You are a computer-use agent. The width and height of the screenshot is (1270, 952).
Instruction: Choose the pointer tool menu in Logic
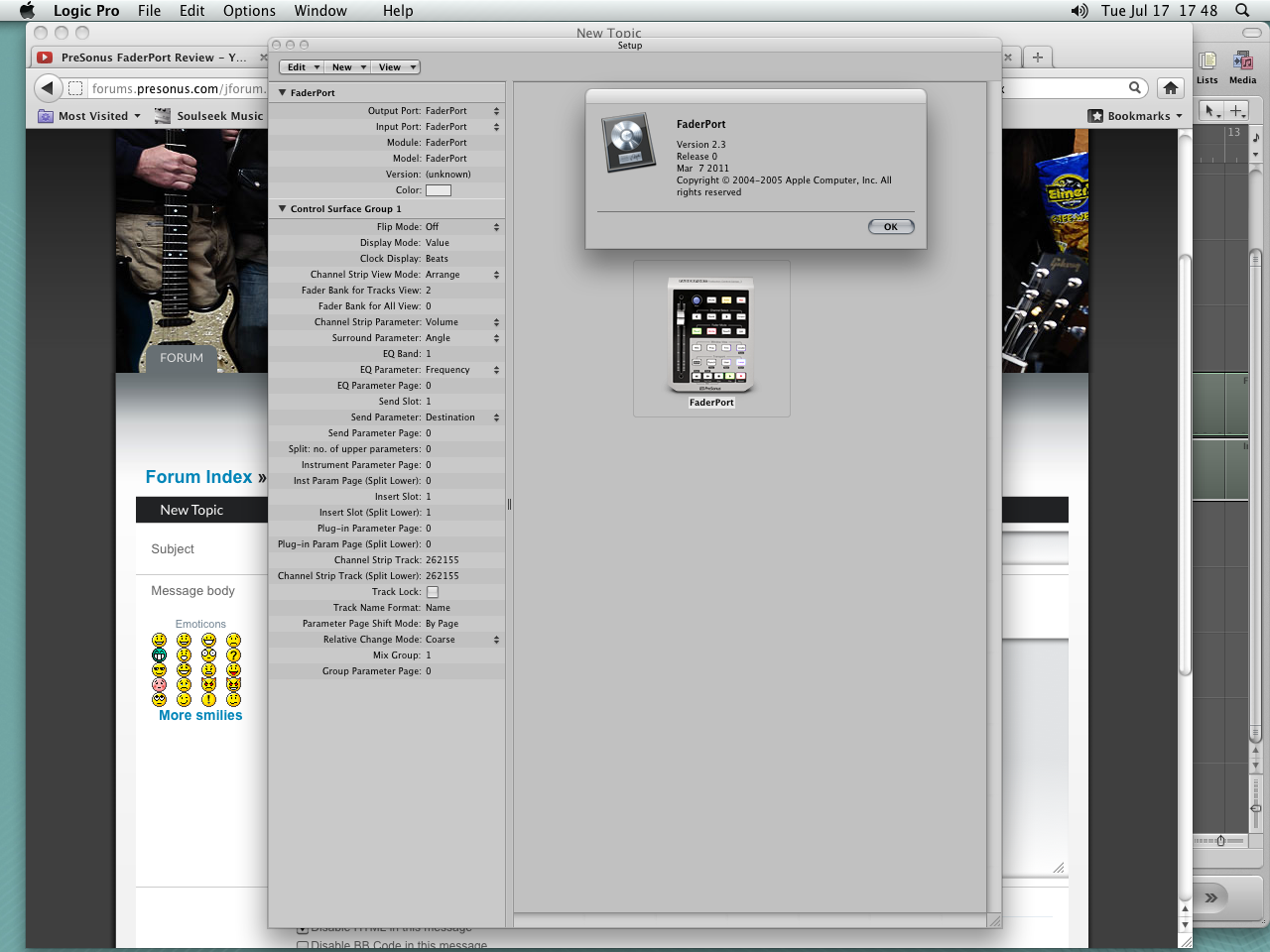tap(1211, 111)
